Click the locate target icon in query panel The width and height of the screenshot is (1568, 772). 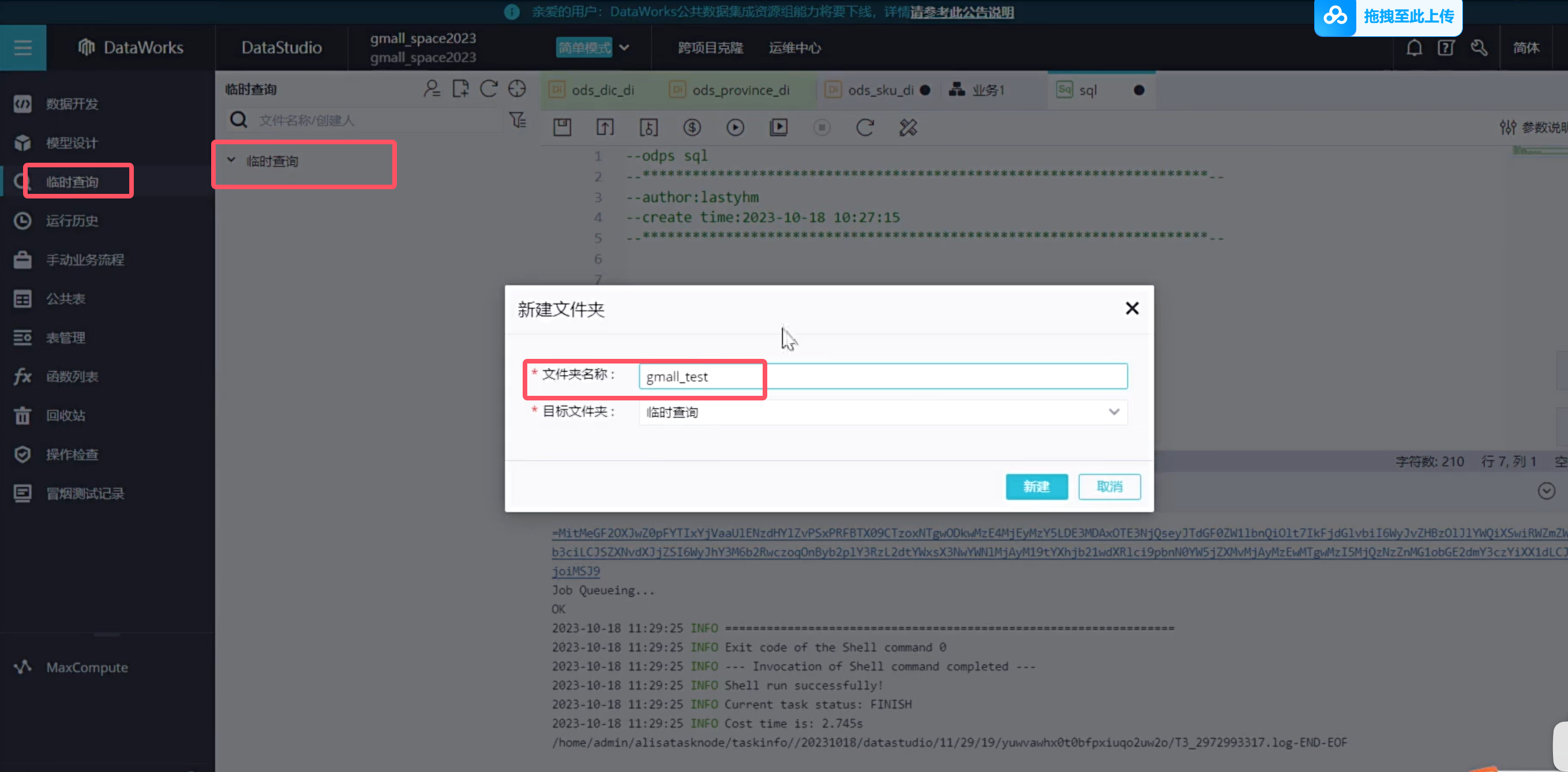[x=517, y=89]
